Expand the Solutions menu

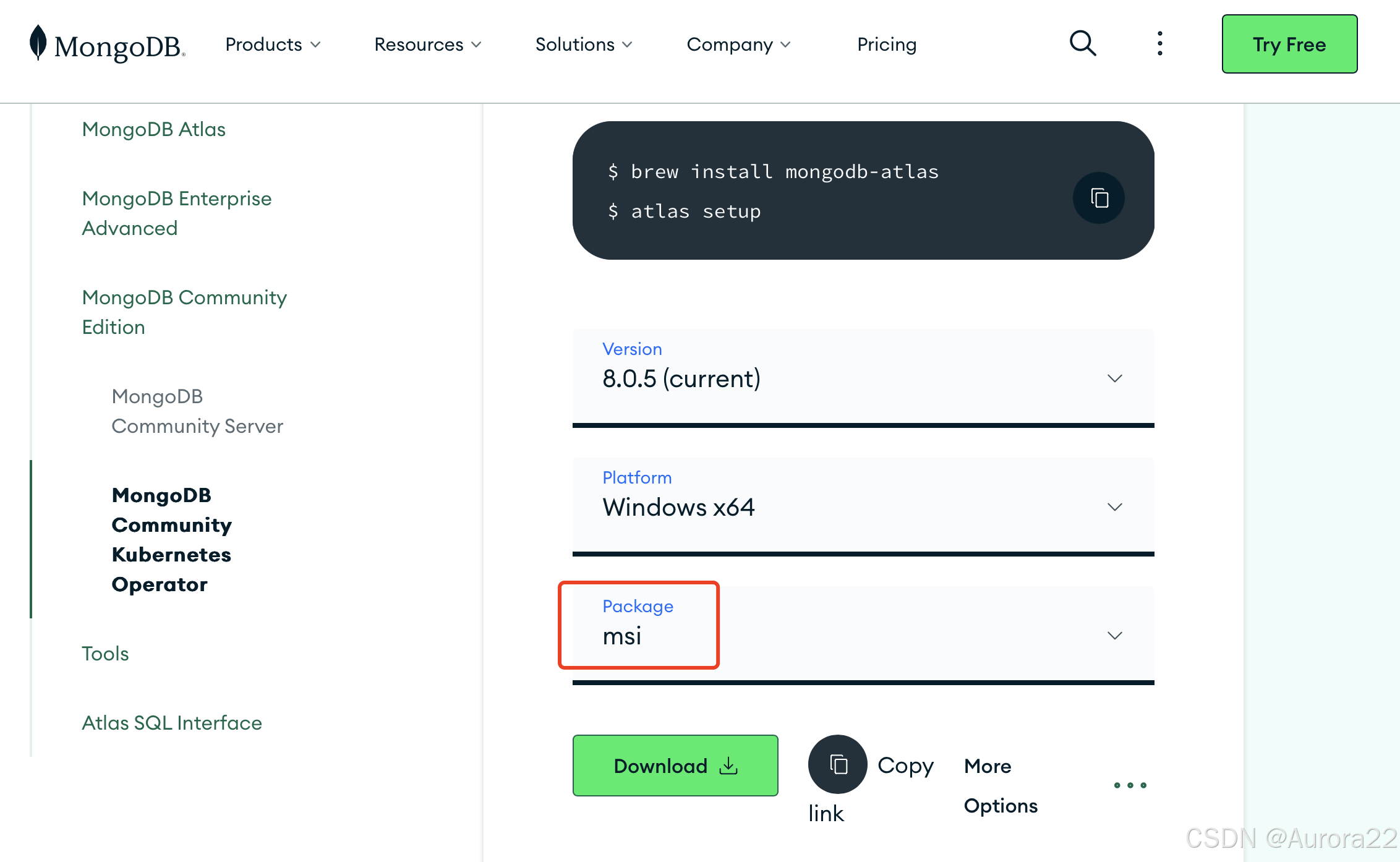pyautogui.click(x=584, y=45)
